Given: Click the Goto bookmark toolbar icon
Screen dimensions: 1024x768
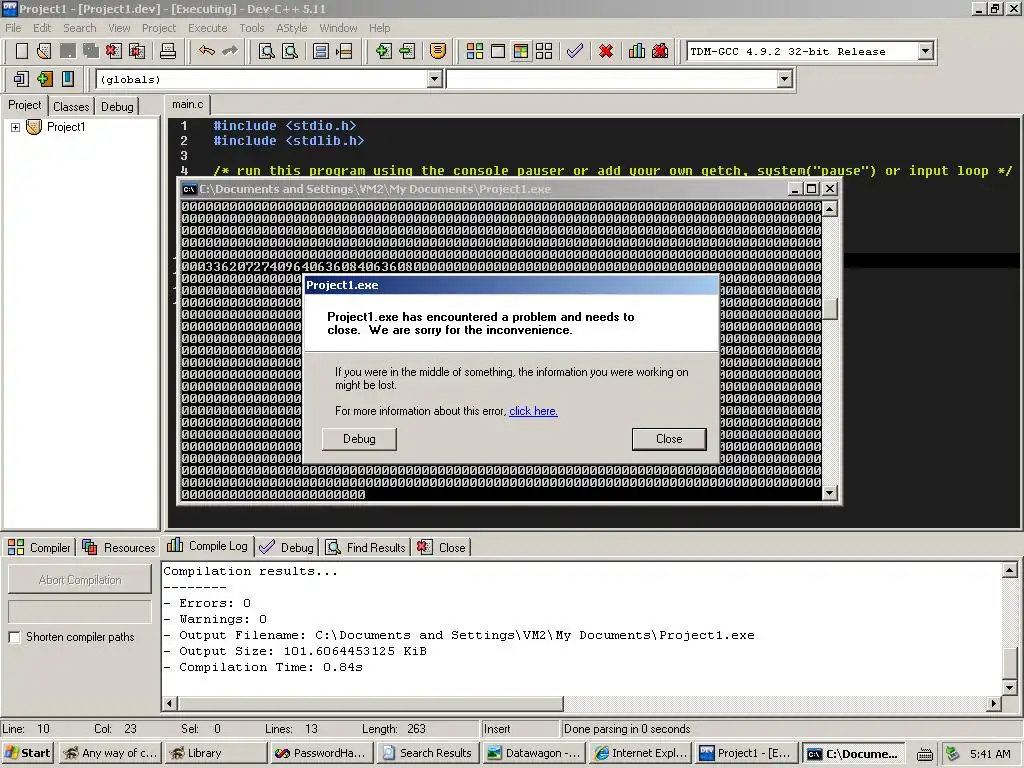Looking at the screenshot, I should coord(68,79).
